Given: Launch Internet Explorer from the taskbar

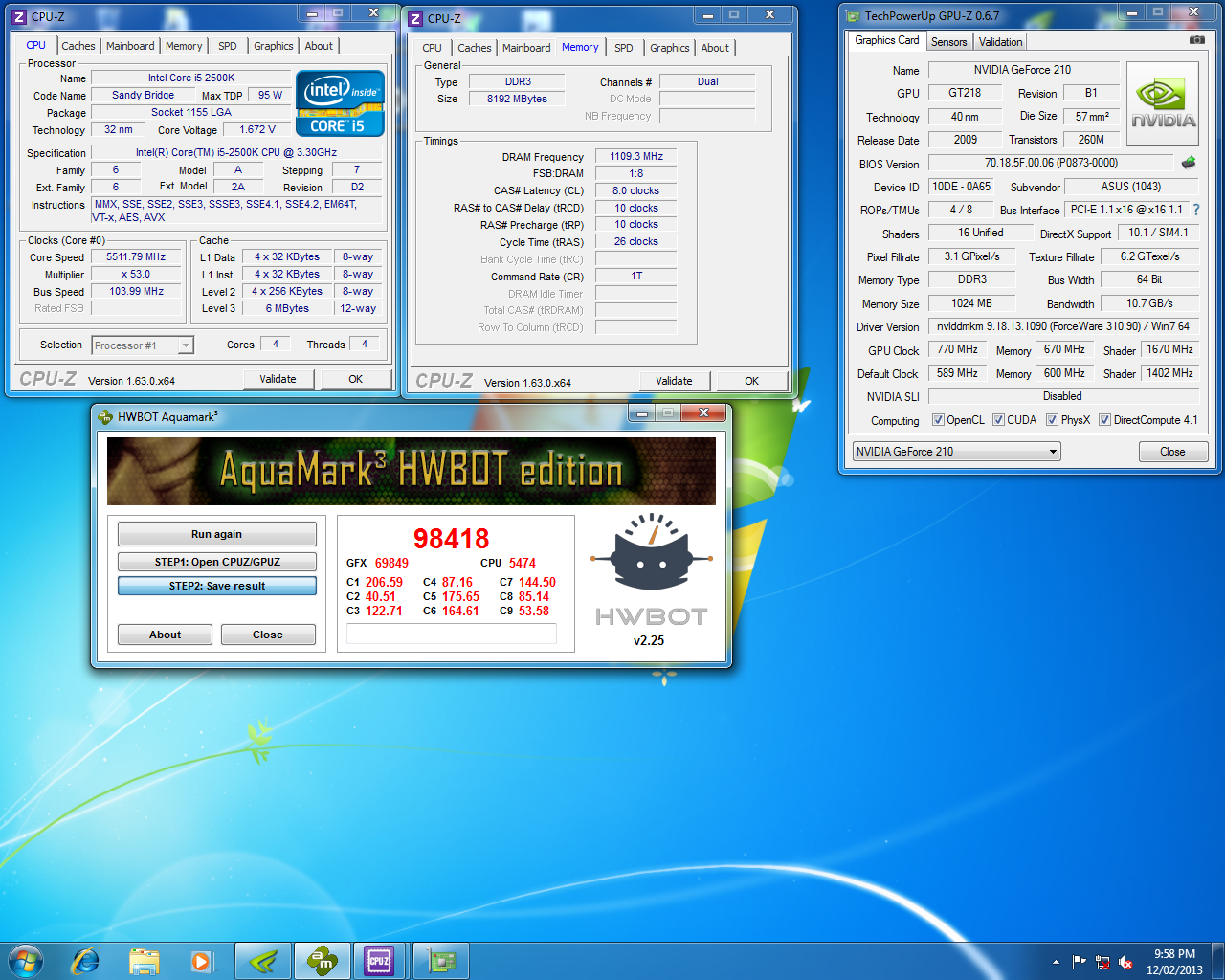Looking at the screenshot, I should pos(86,961).
